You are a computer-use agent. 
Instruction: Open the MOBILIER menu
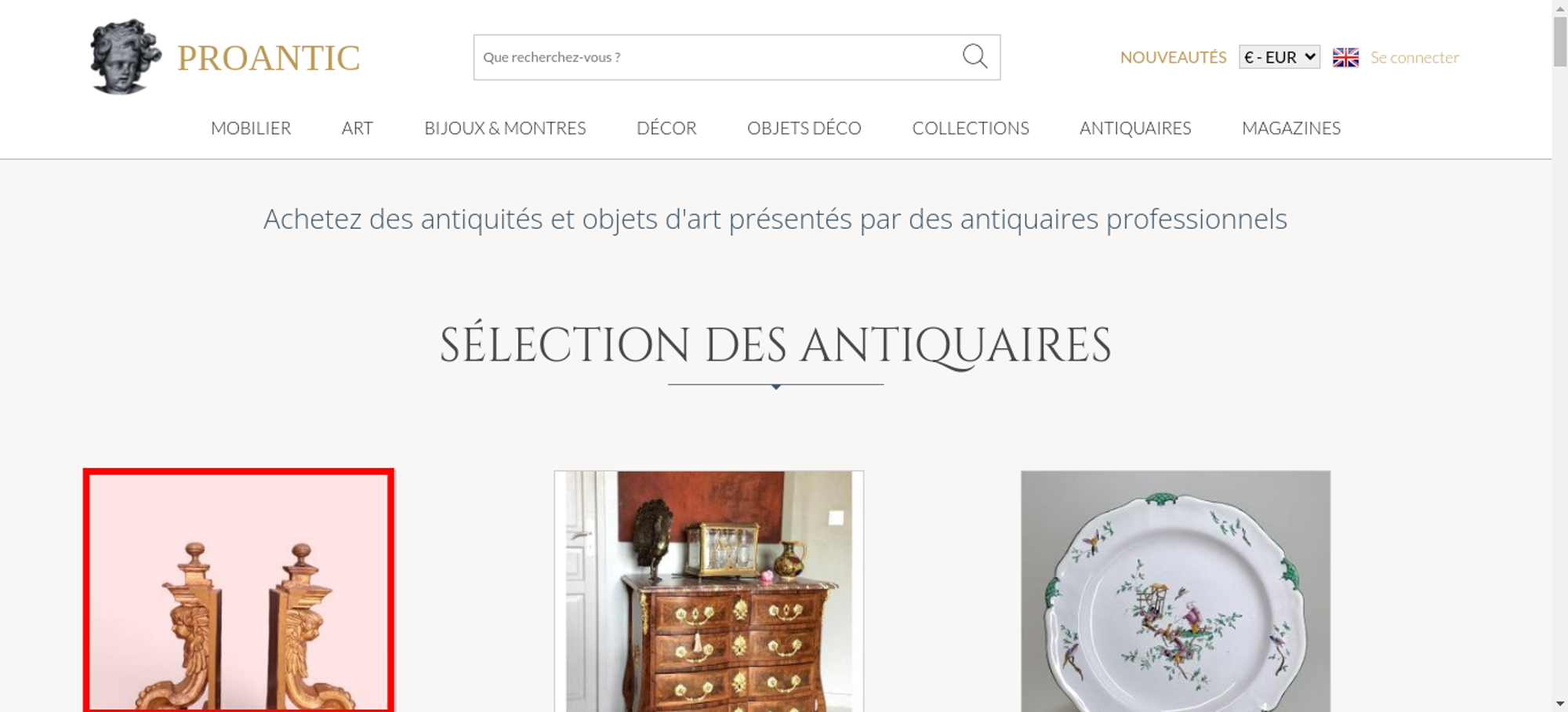tap(251, 128)
